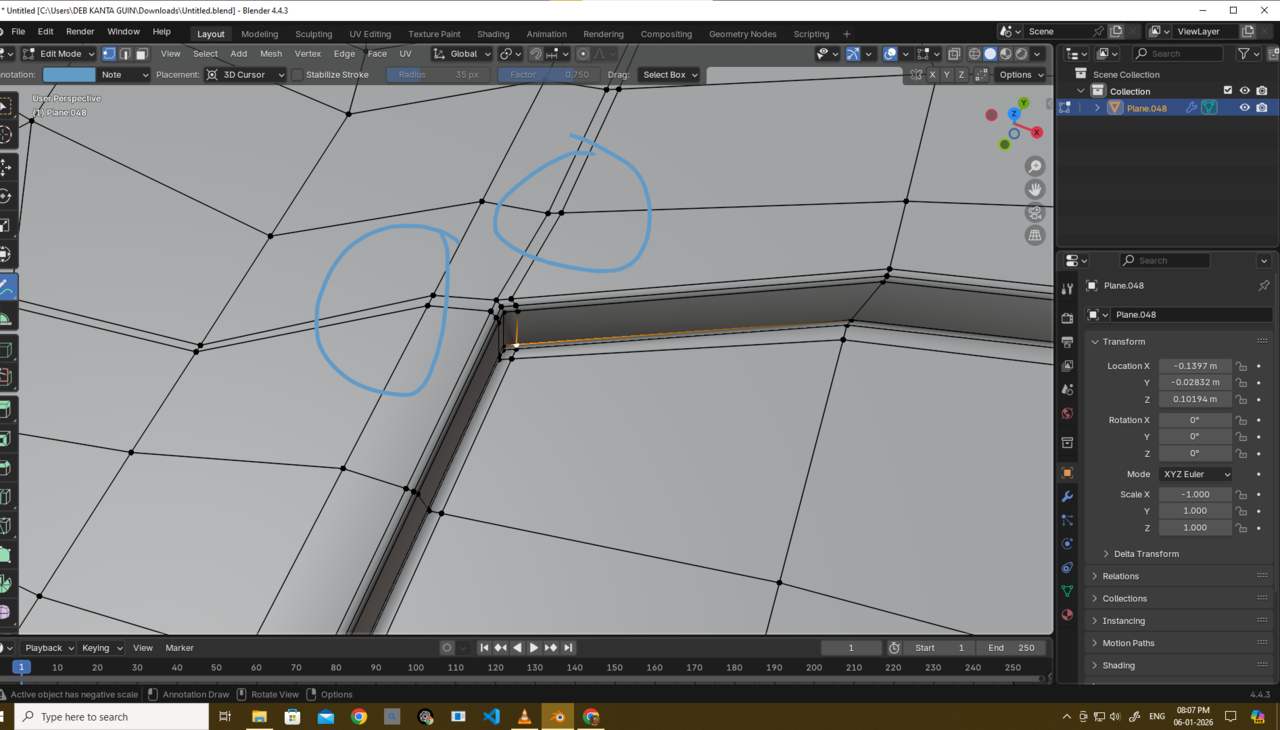Open the Object Data mesh properties tab
The image size is (1280, 730).
[1067, 591]
